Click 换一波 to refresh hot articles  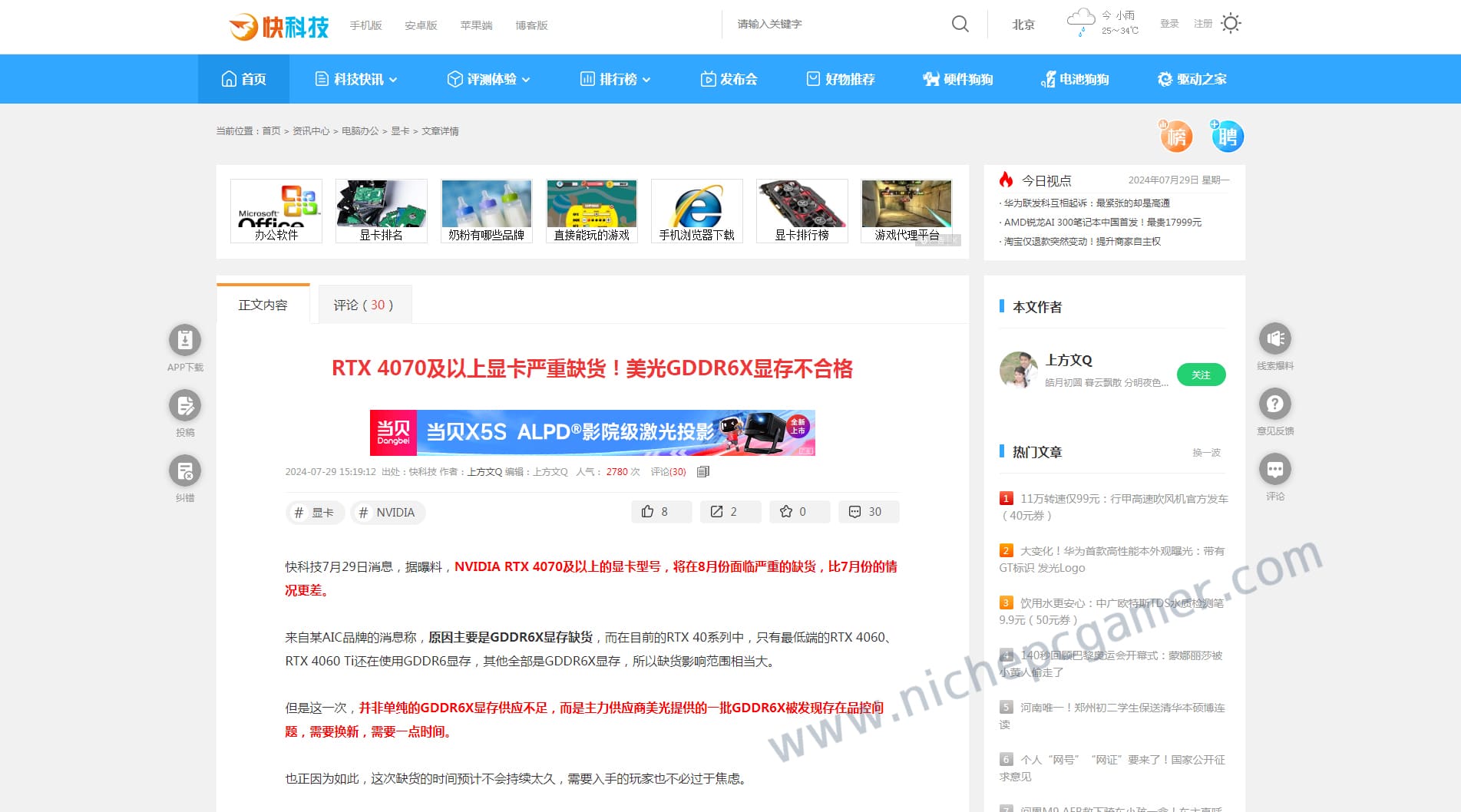click(x=1207, y=453)
